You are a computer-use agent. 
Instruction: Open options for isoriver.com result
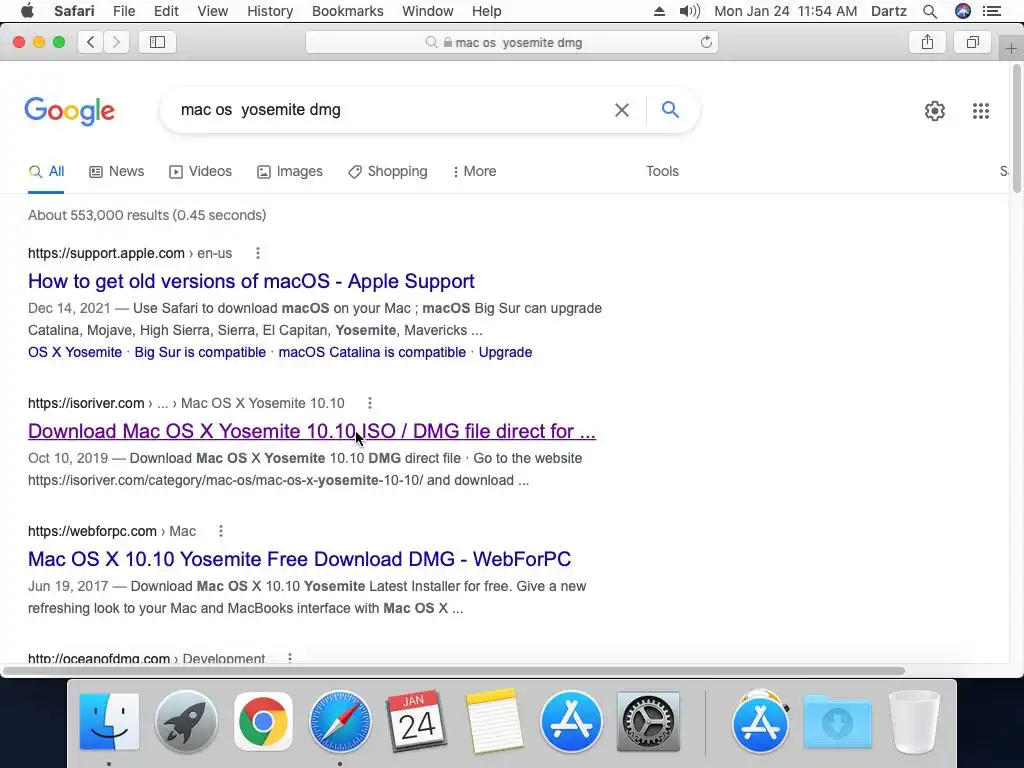tap(370, 404)
